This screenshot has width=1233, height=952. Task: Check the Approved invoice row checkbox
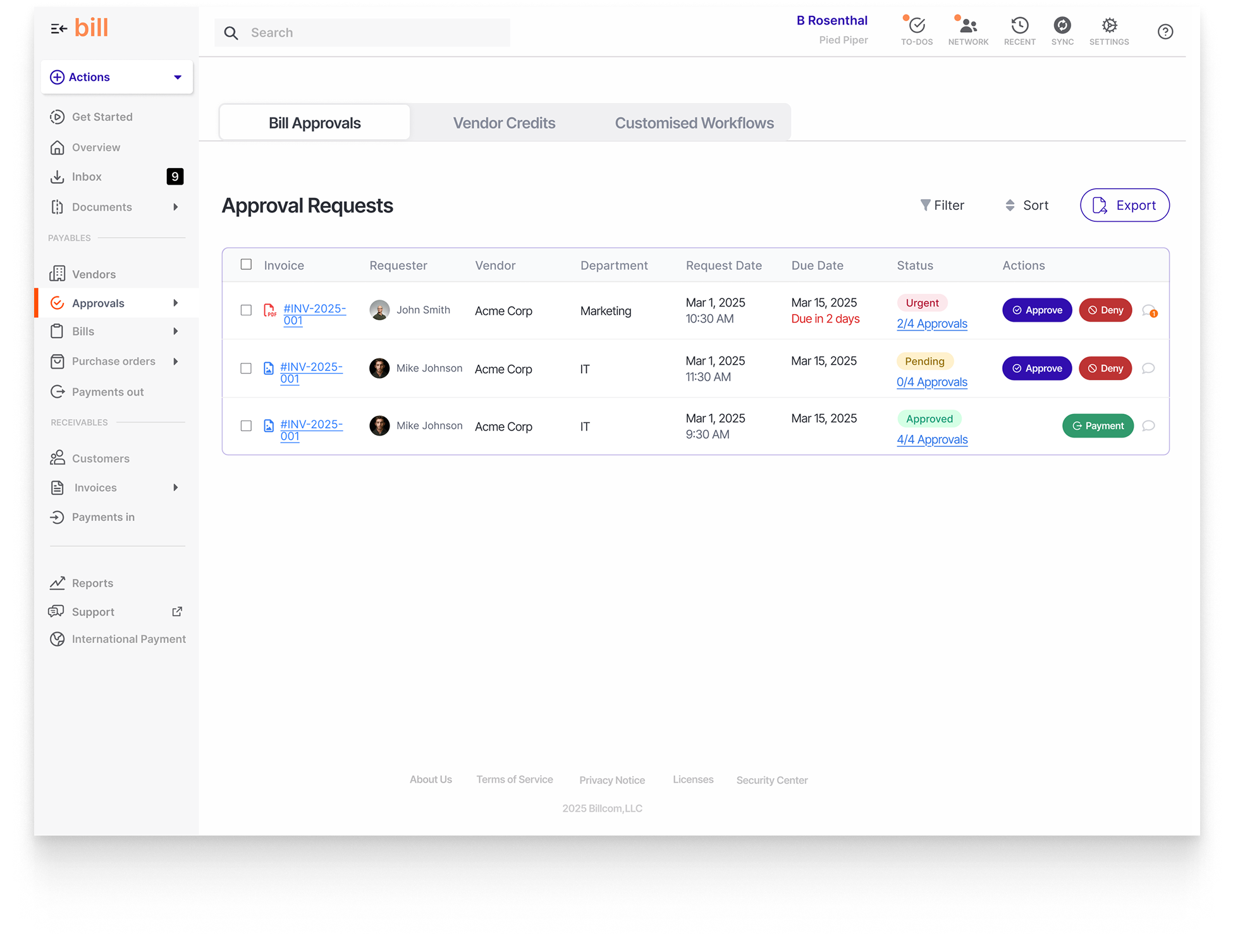246,426
